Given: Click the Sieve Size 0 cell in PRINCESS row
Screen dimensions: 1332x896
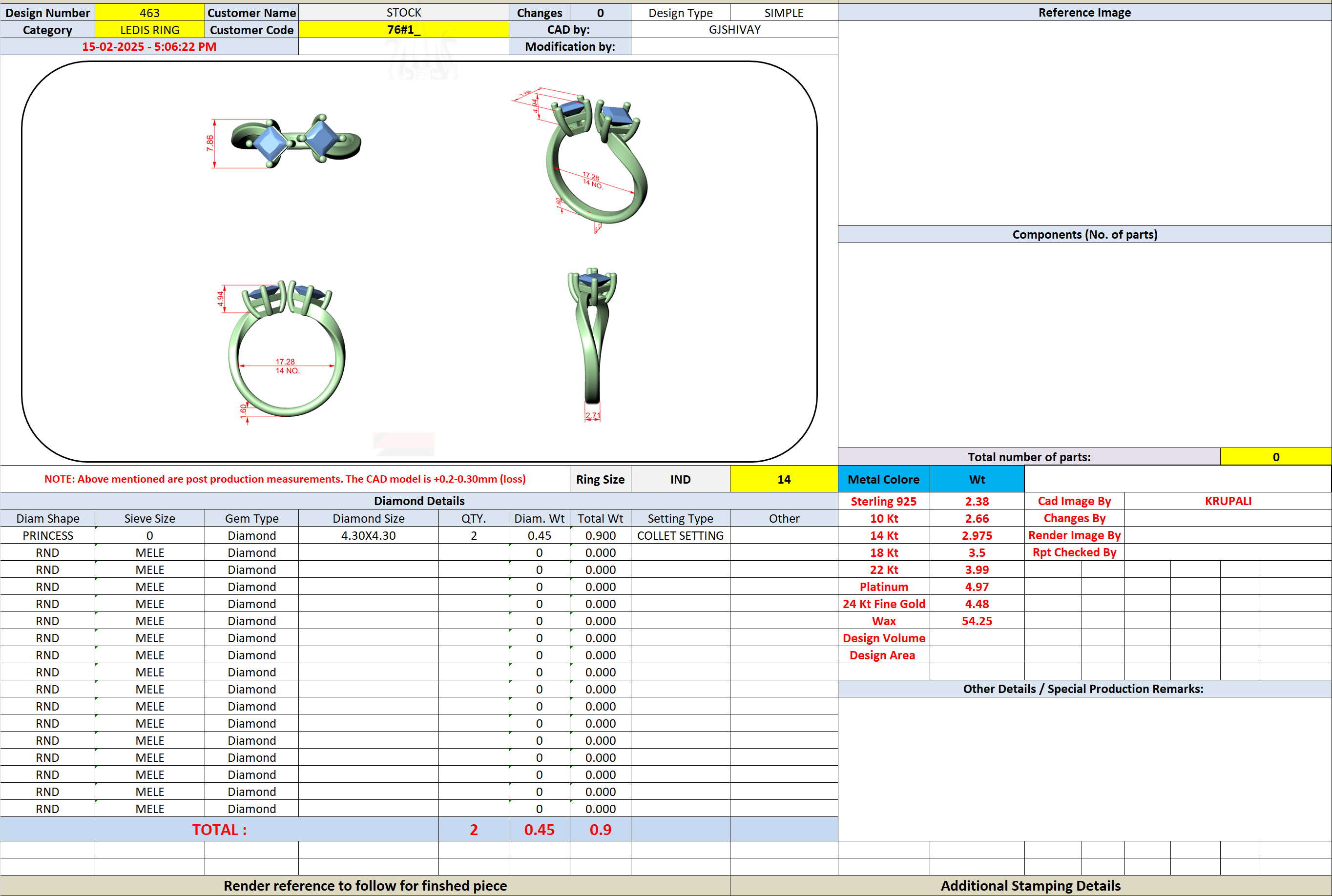Looking at the screenshot, I should 149,535.
